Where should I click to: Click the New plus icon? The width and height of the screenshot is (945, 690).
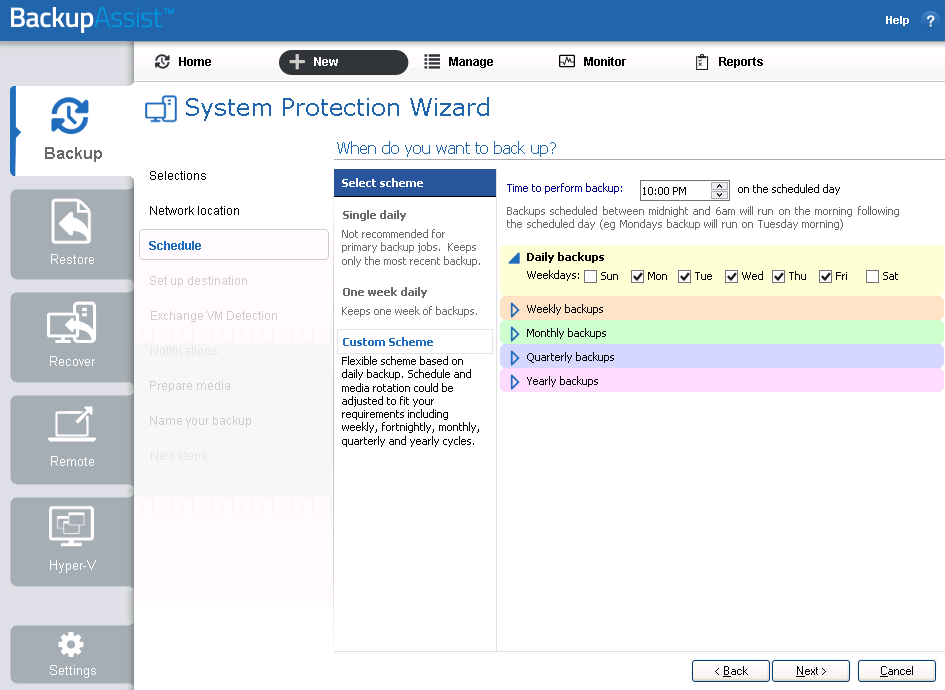coord(297,61)
